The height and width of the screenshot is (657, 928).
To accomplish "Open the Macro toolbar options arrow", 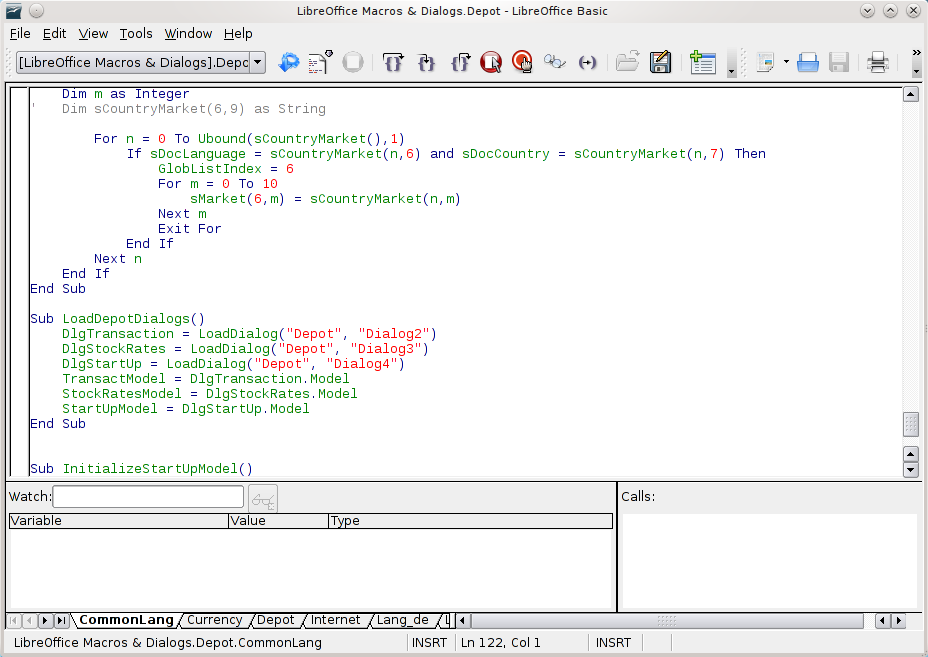I will click(732, 72).
